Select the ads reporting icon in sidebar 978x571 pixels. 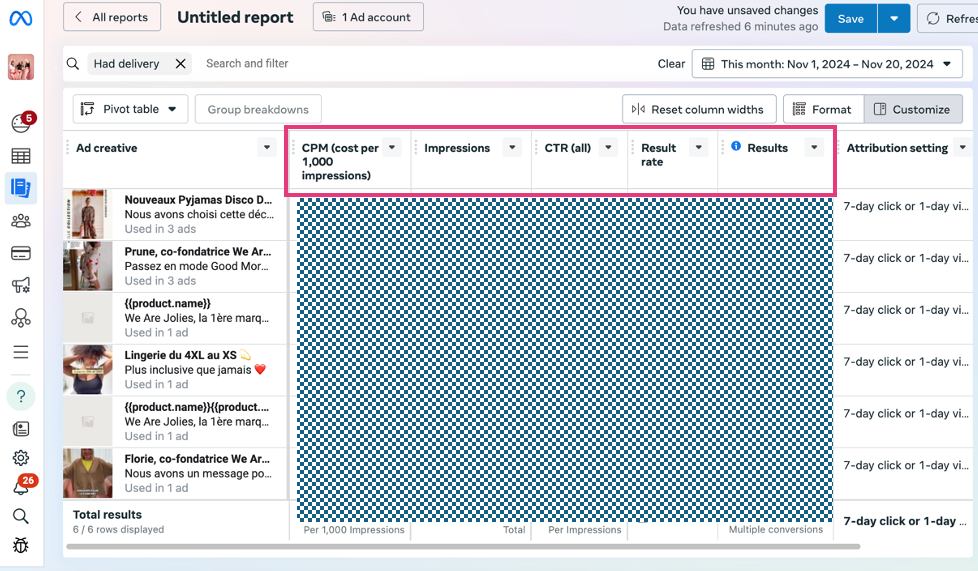[21, 188]
